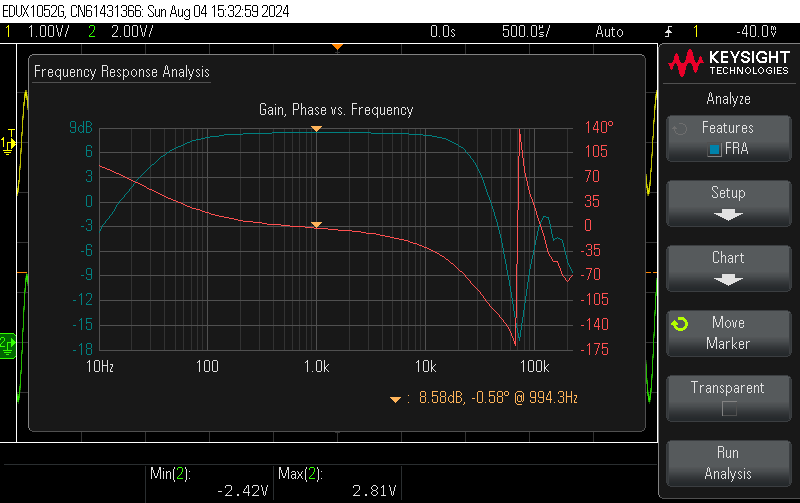Open the Features FRA softkey
Image resolution: width=800 pixels, height=503 pixels.
click(729, 138)
